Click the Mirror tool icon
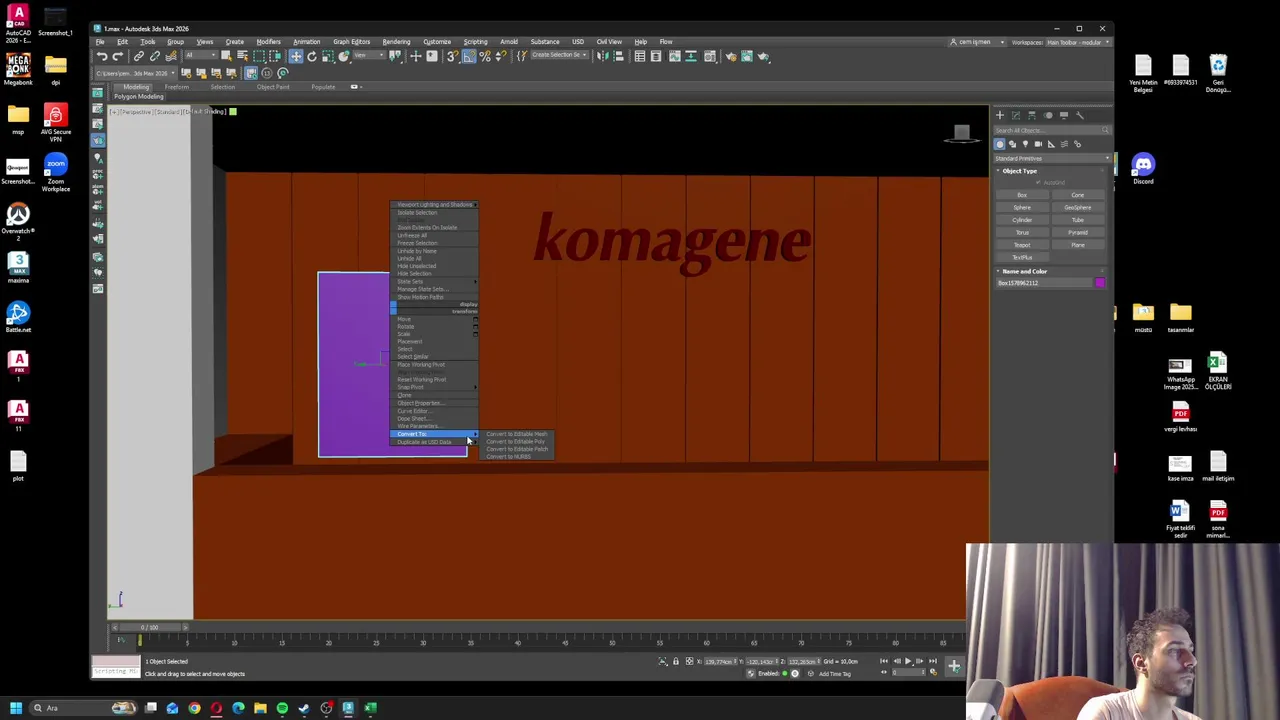 [603, 56]
